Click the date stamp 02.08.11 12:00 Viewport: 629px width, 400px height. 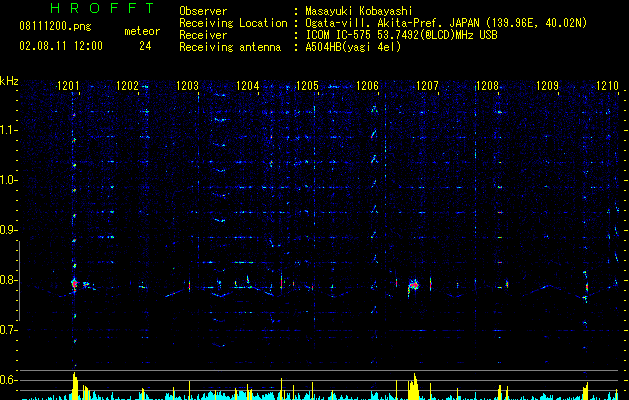click(61, 46)
